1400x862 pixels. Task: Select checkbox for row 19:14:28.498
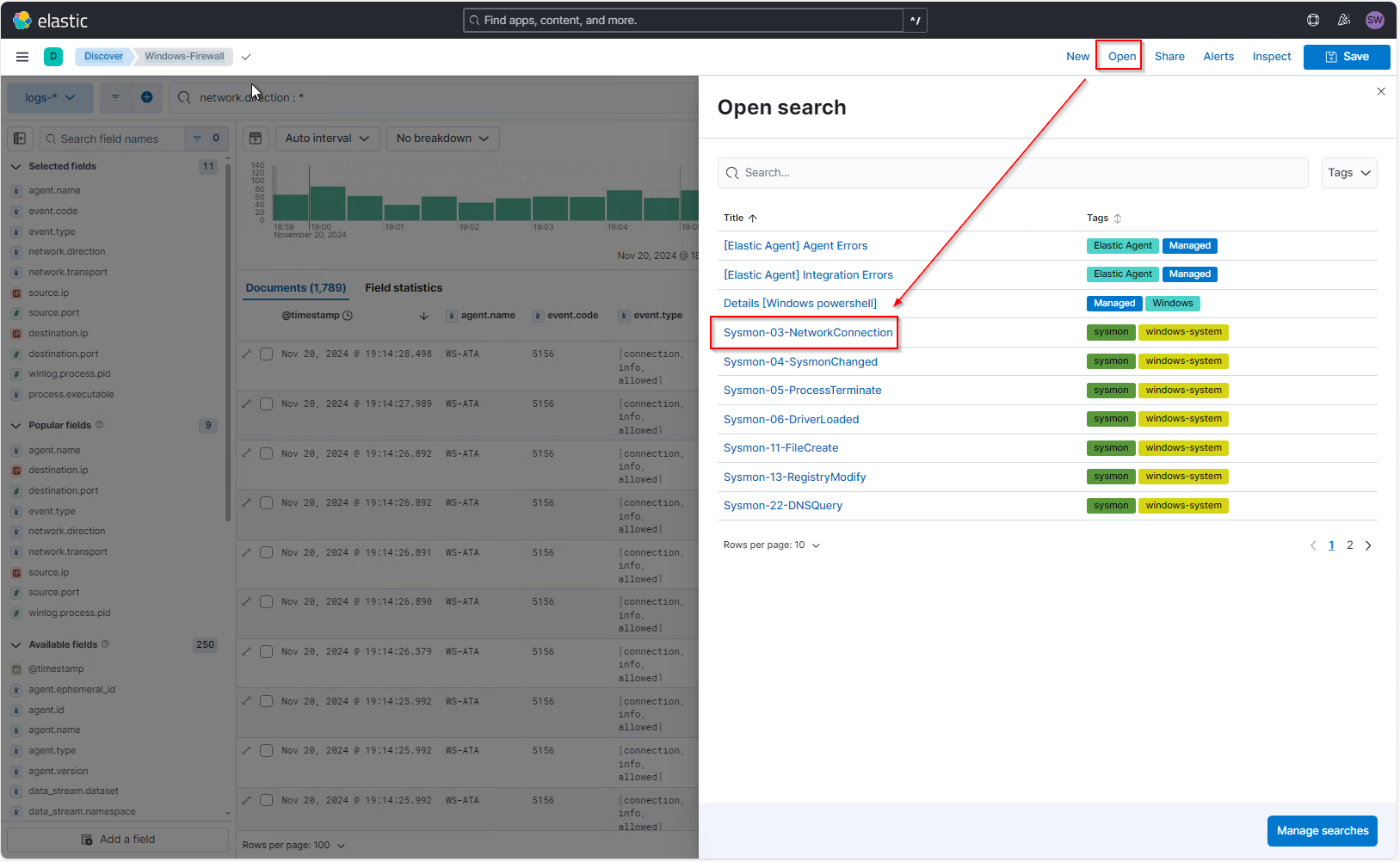pos(267,354)
